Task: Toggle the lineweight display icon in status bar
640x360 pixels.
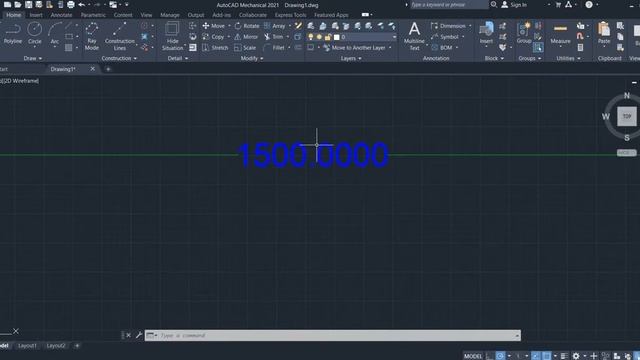Action: point(564,356)
